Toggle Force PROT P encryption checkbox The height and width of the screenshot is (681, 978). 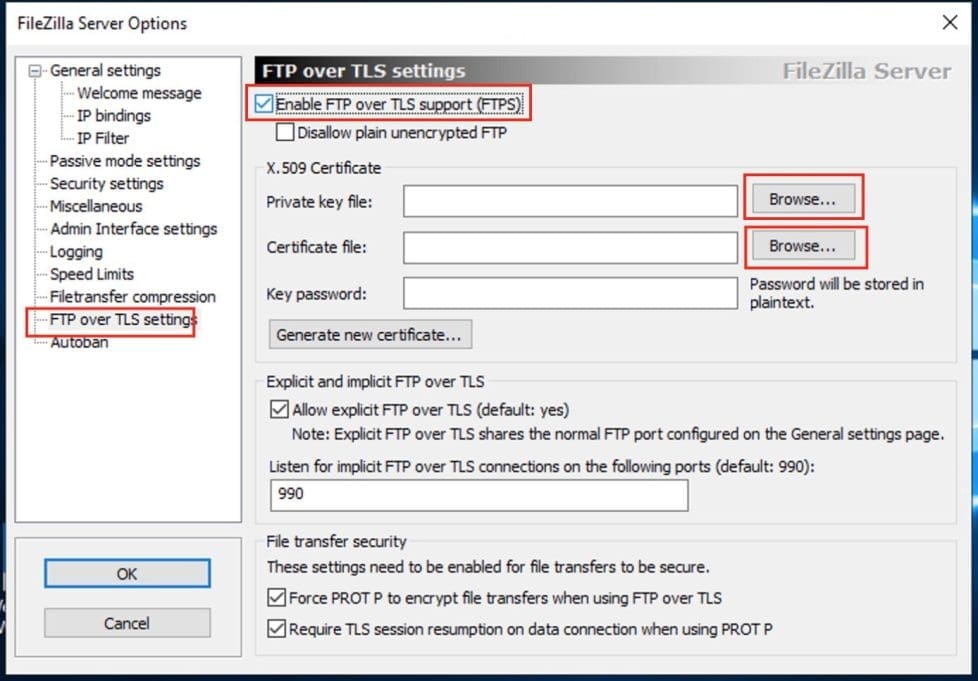tap(276, 598)
